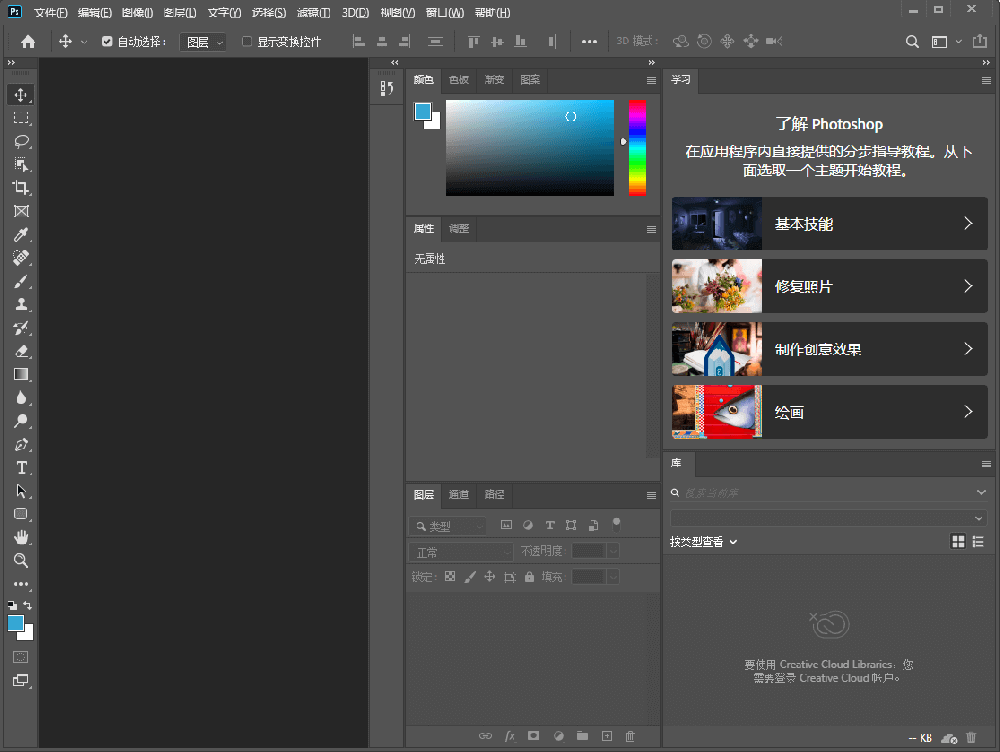The image size is (1000, 752).
Task: Open the Color panel options menu
Action: click(651, 80)
